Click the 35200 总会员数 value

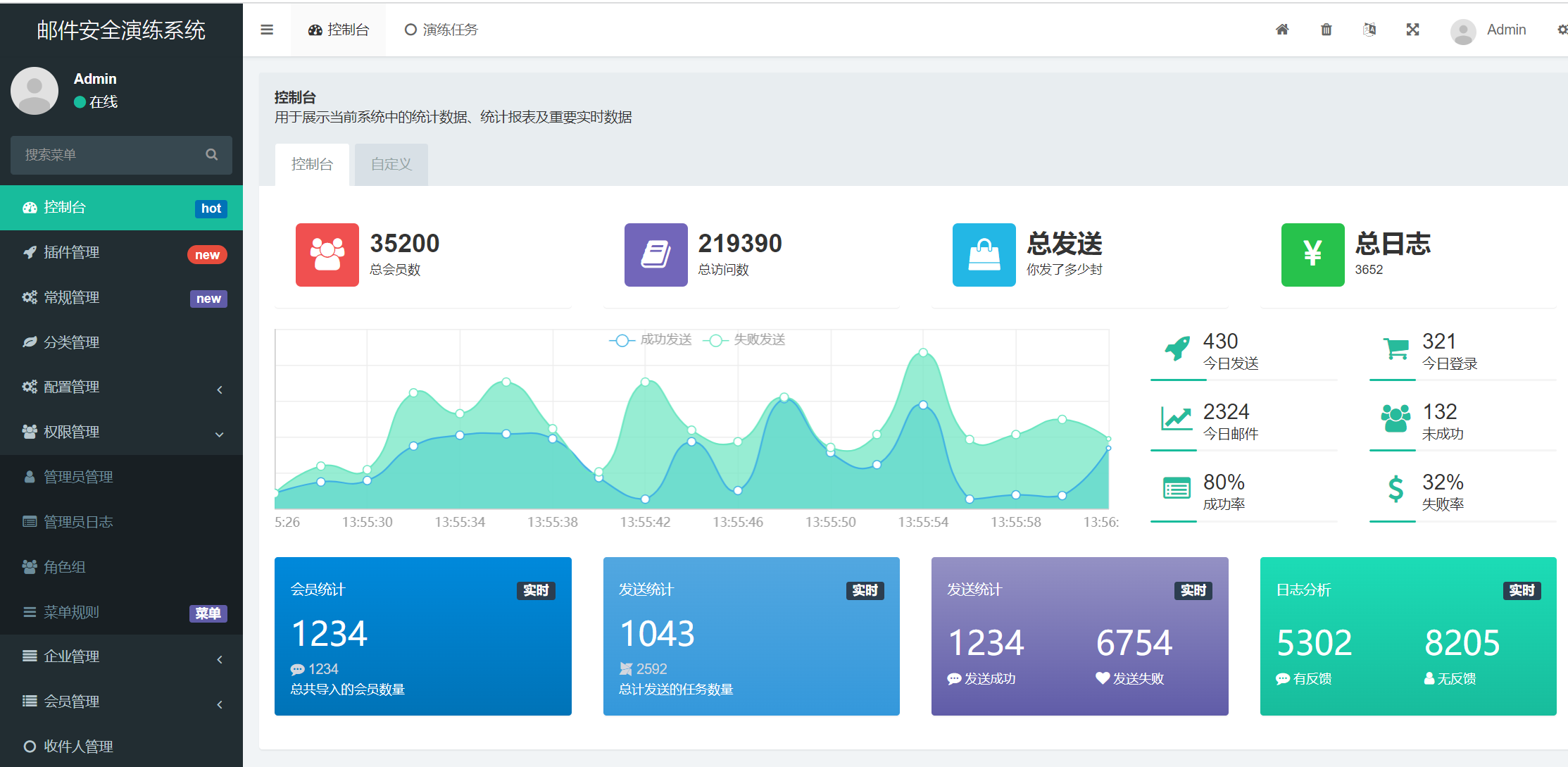coord(405,243)
